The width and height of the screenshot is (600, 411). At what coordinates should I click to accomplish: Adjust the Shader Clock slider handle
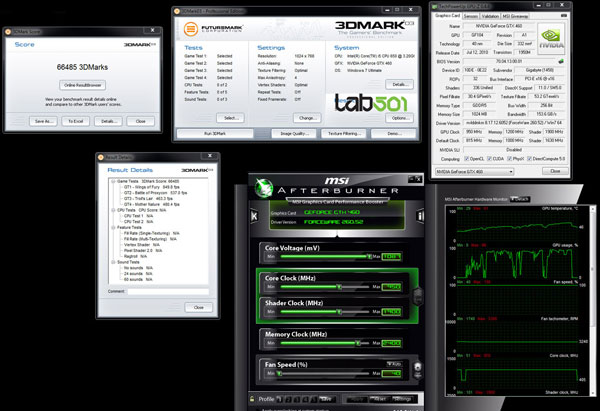[x=339, y=312]
